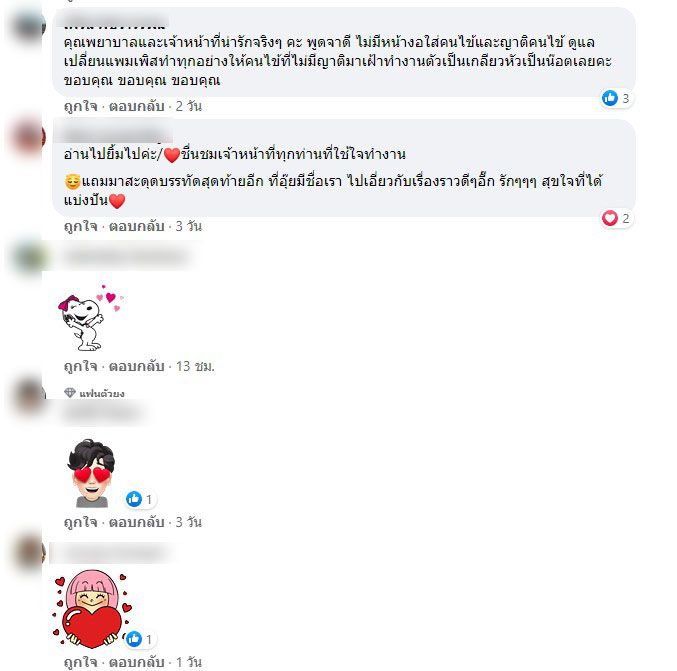
Task: Click the heart-eyes avatar sticker
Action: 91,473
